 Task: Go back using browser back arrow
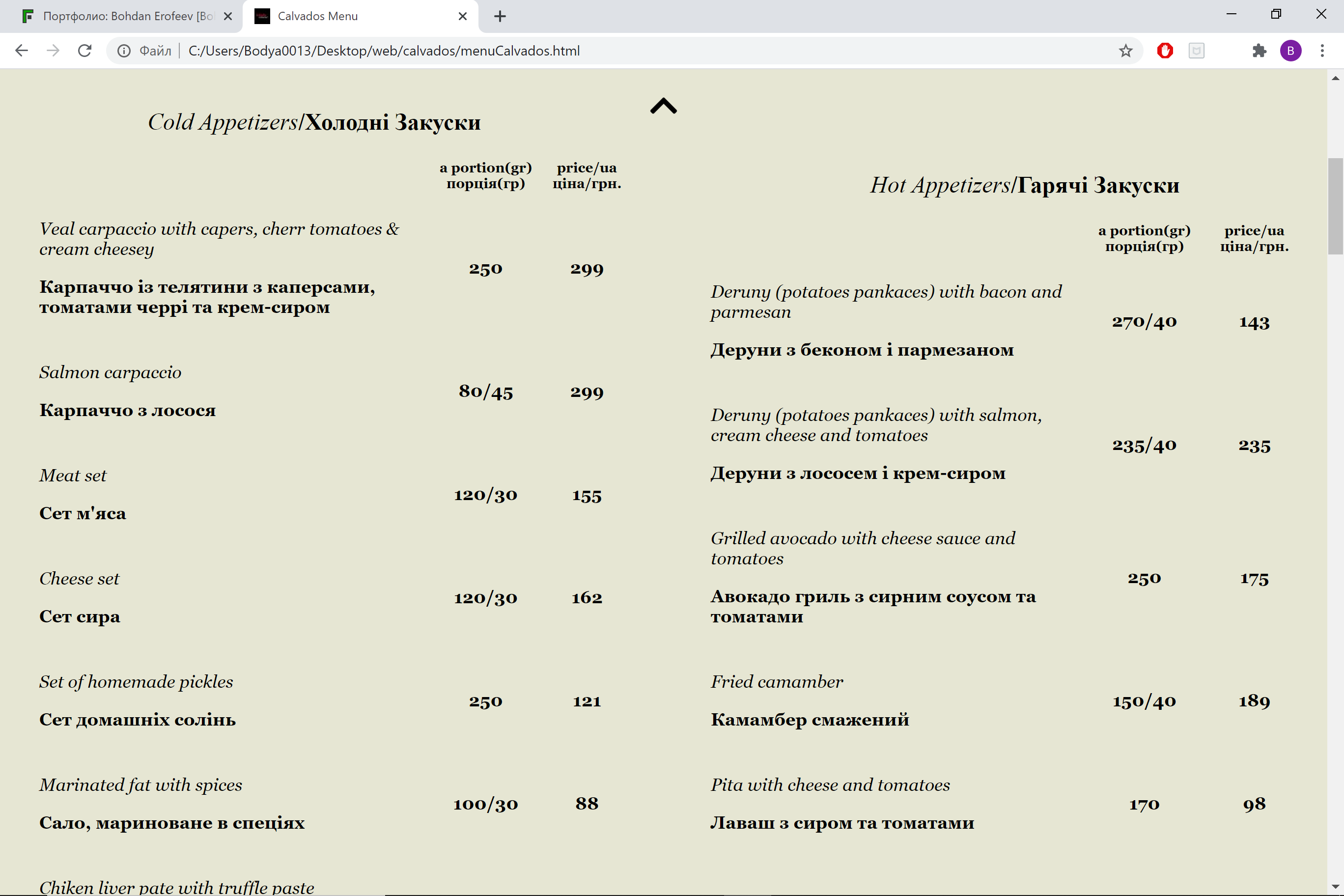pyautogui.click(x=22, y=51)
